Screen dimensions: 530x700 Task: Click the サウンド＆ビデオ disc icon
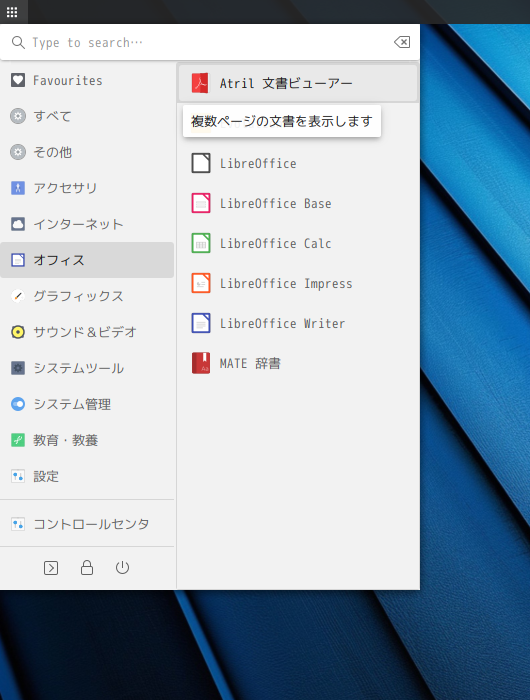click(x=18, y=332)
